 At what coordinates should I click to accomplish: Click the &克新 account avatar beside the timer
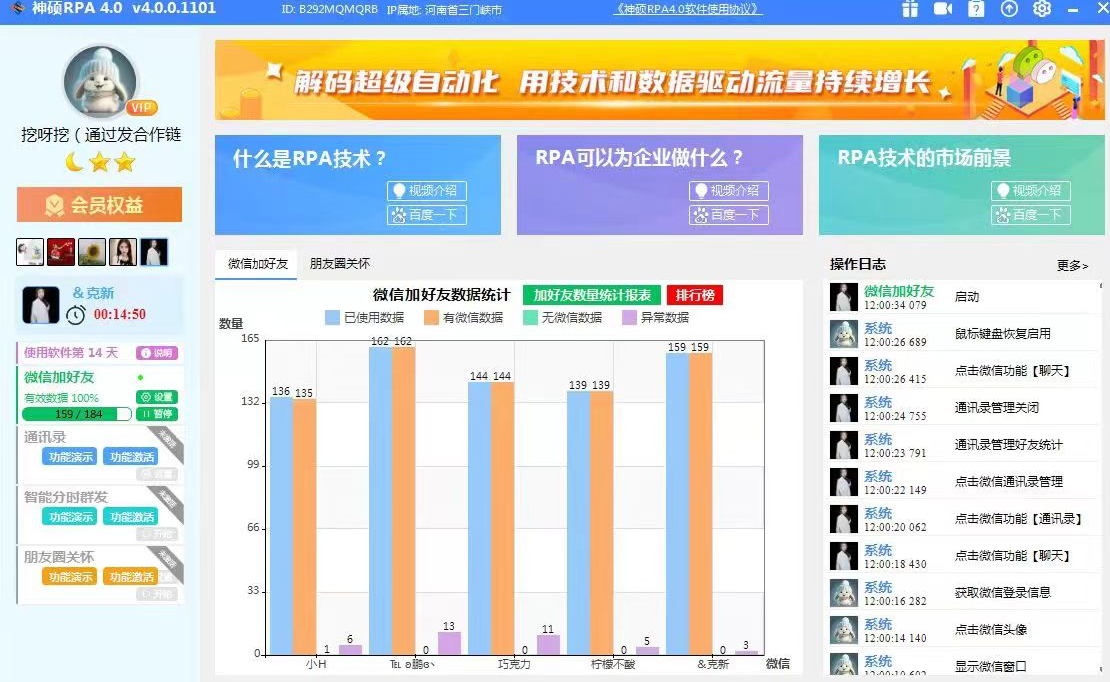41,305
